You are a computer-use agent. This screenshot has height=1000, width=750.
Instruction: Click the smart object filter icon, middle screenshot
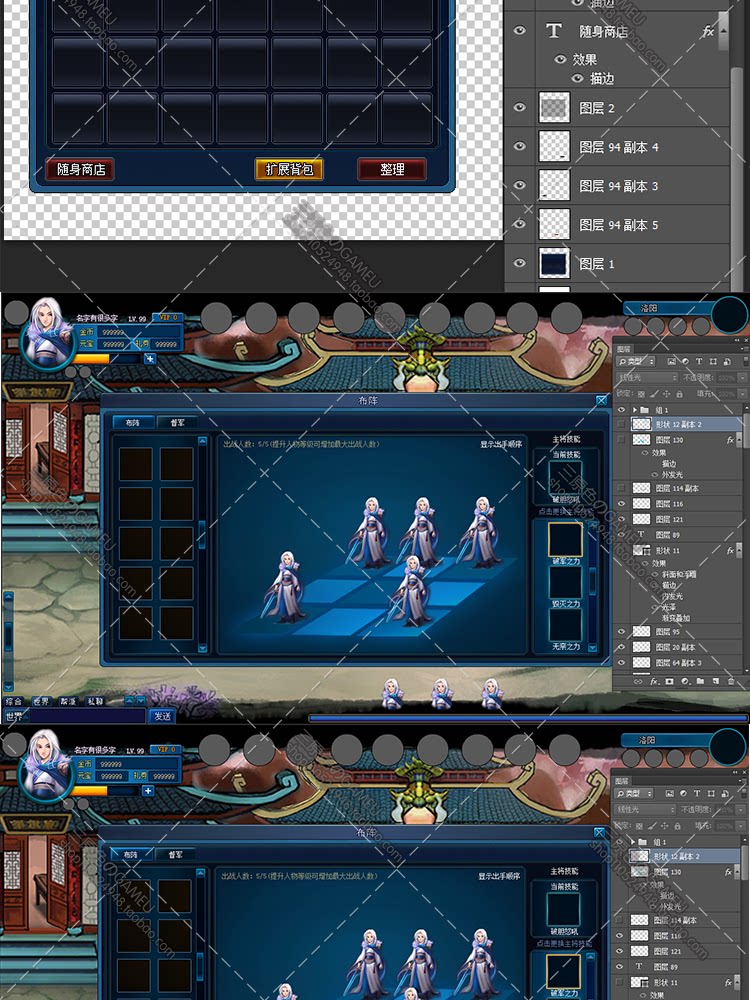click(726, 361)
